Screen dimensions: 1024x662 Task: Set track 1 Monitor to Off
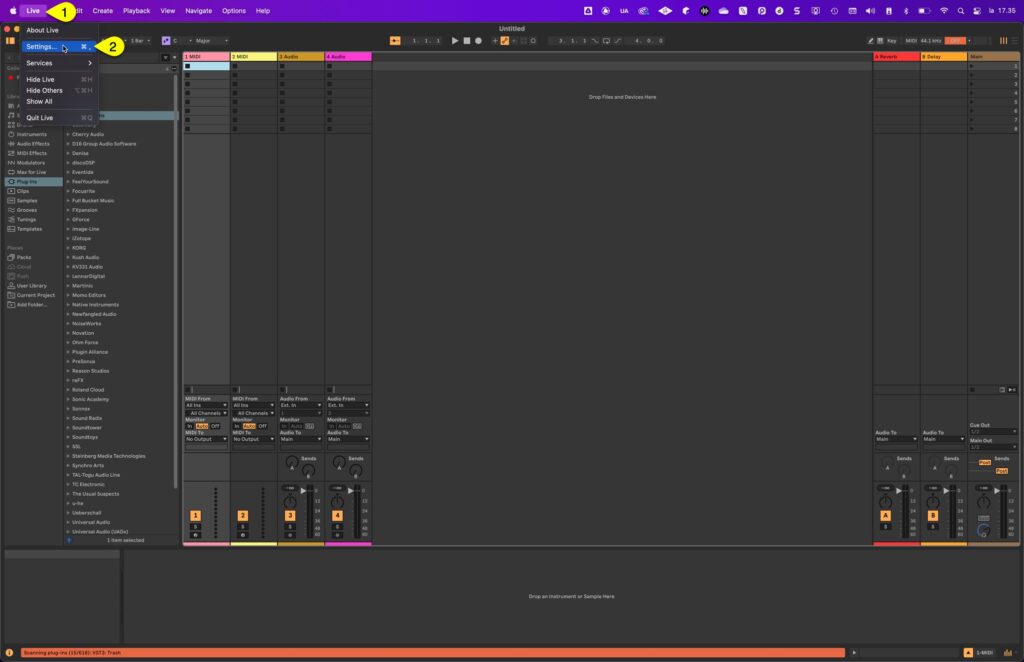click(x=216, y=426)
